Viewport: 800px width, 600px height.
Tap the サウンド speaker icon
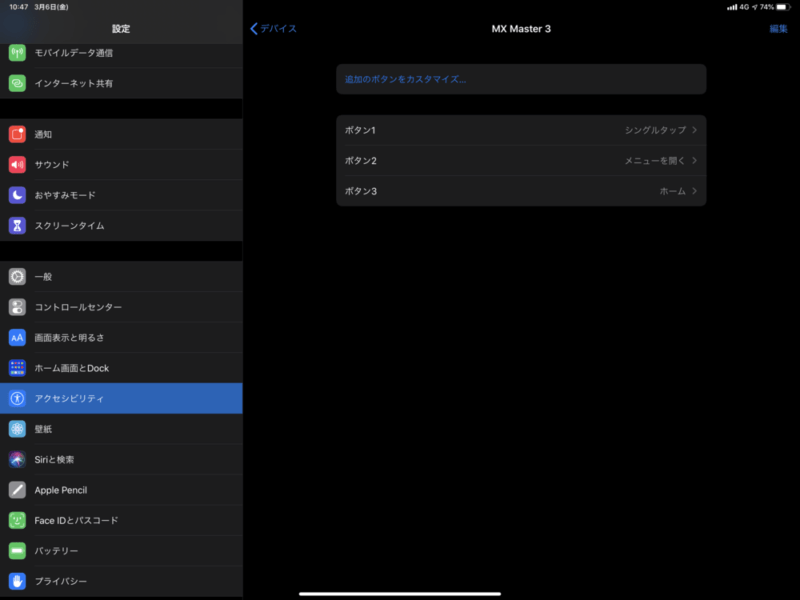(x=17, y=165)
